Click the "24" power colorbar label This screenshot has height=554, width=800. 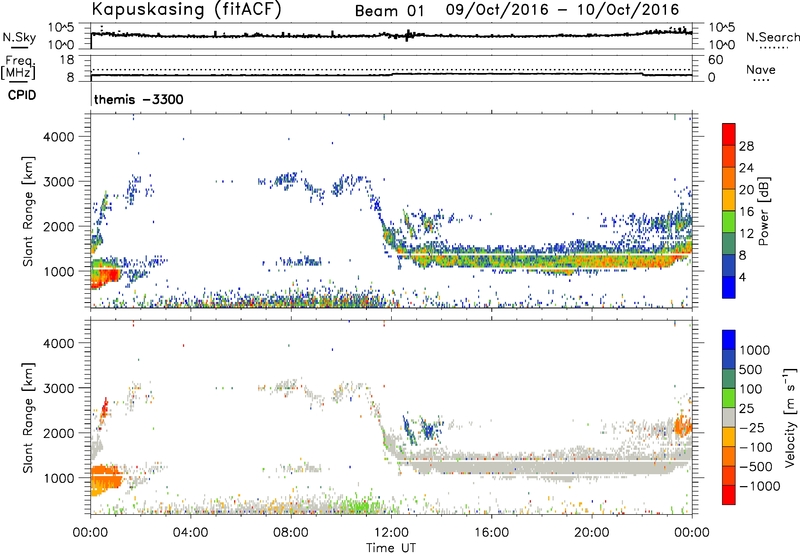[x=746, y=168]
